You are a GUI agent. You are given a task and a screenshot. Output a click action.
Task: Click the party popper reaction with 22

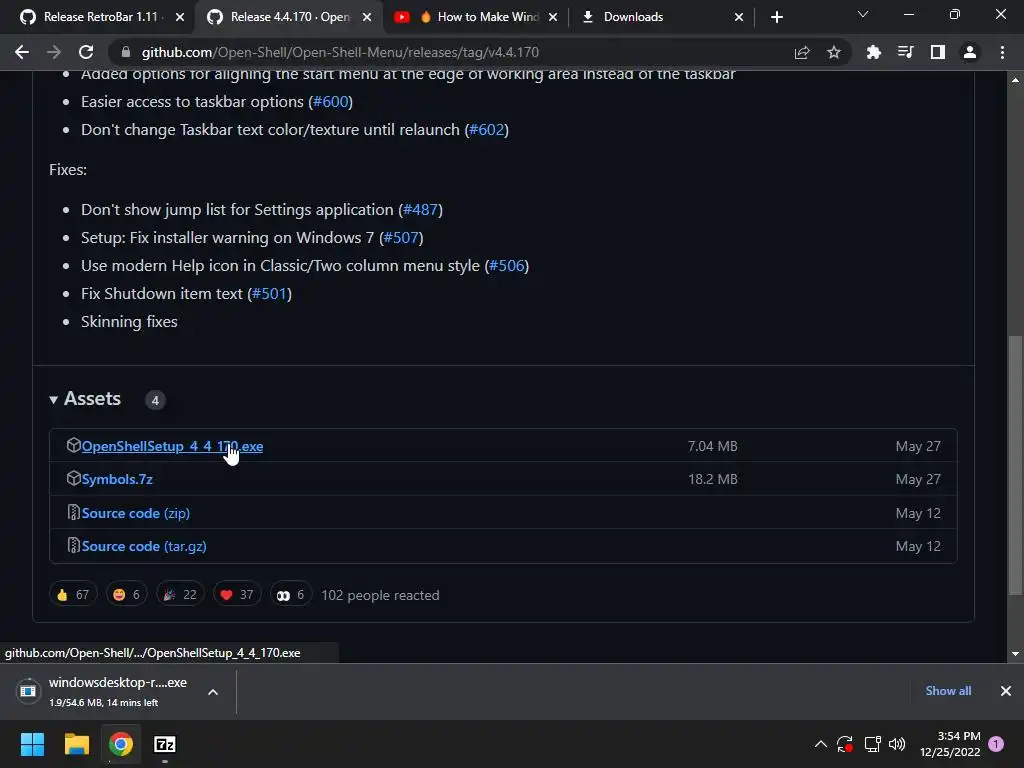coord(180,594)
